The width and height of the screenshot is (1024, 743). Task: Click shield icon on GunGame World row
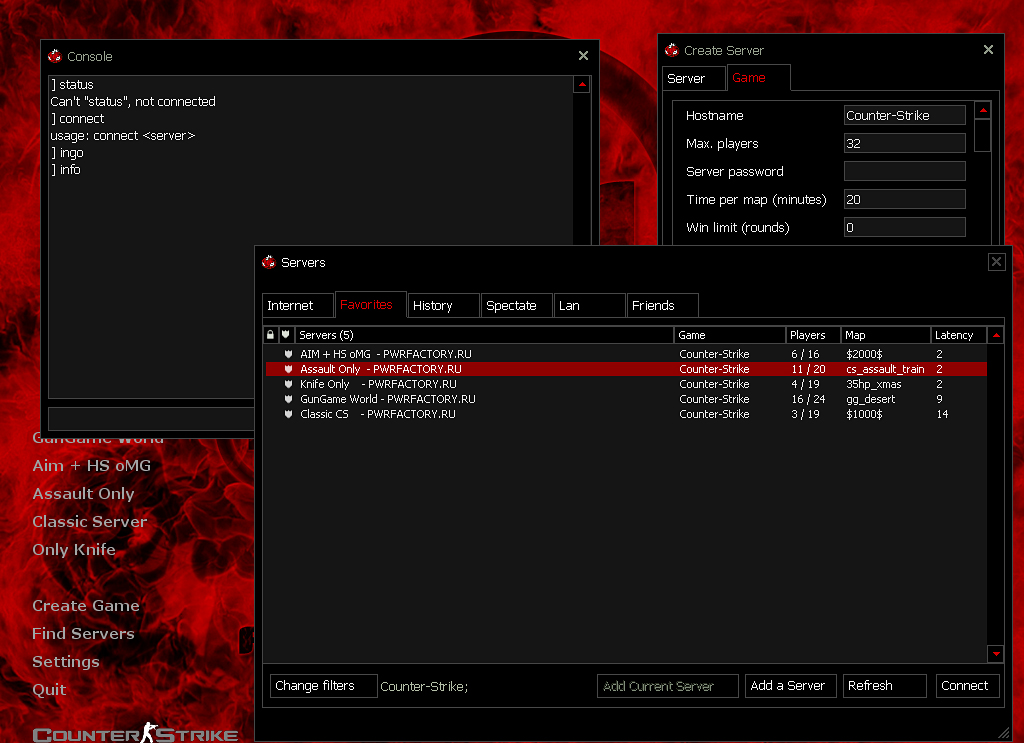coord(288,399)
